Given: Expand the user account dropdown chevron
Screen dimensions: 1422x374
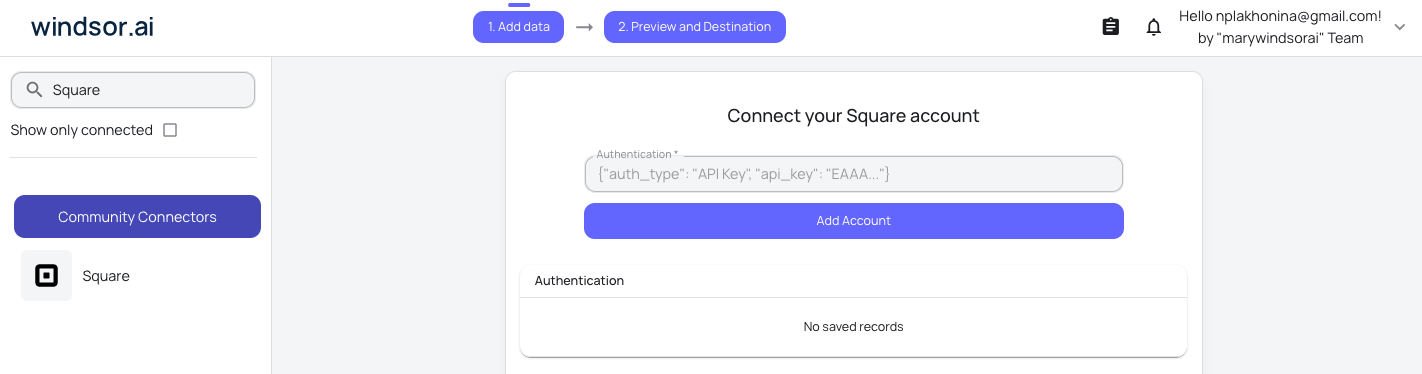Looking at the screenshot, I should point(1399,27).
